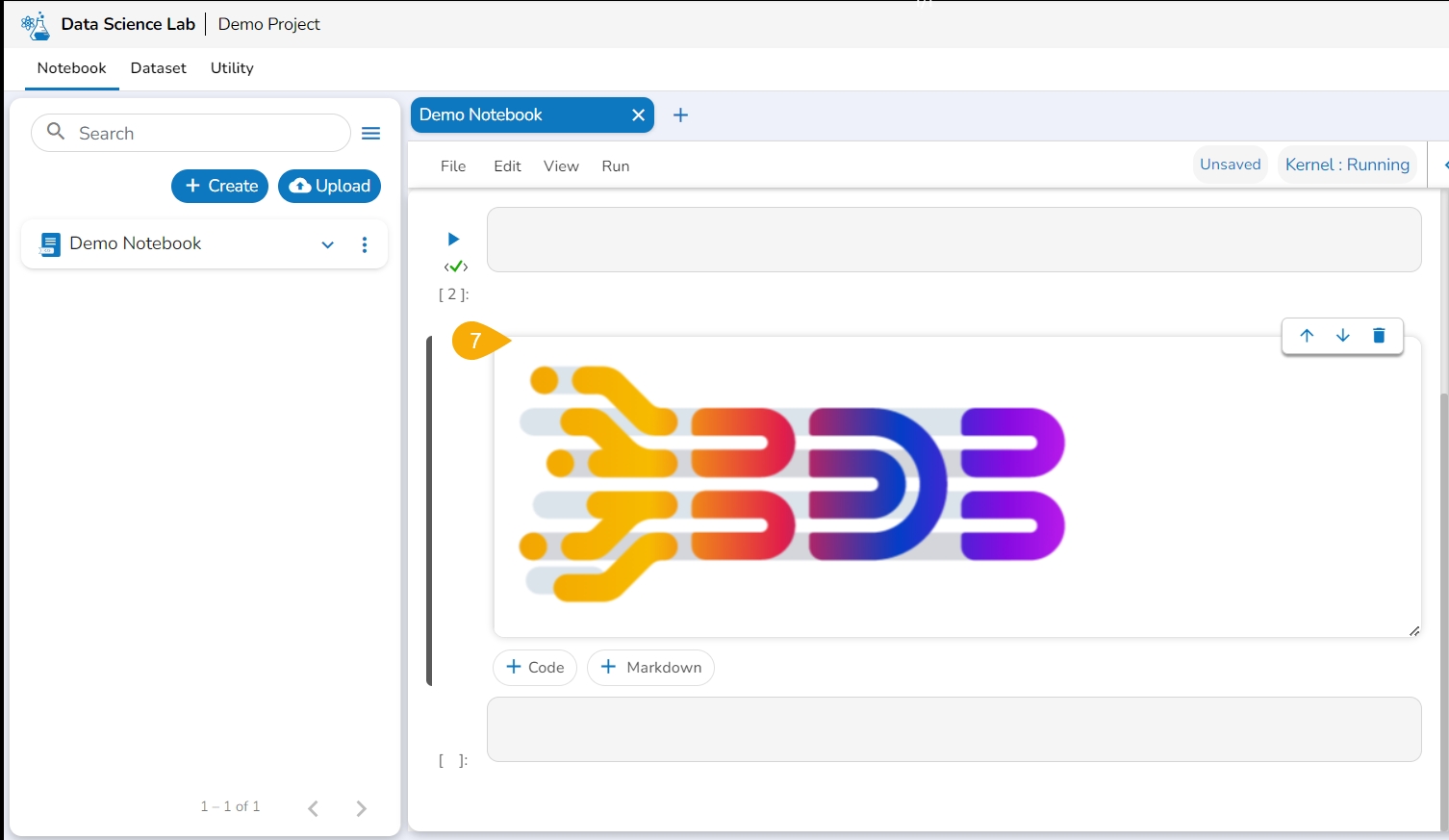Open the Run menu

(616, 166)
